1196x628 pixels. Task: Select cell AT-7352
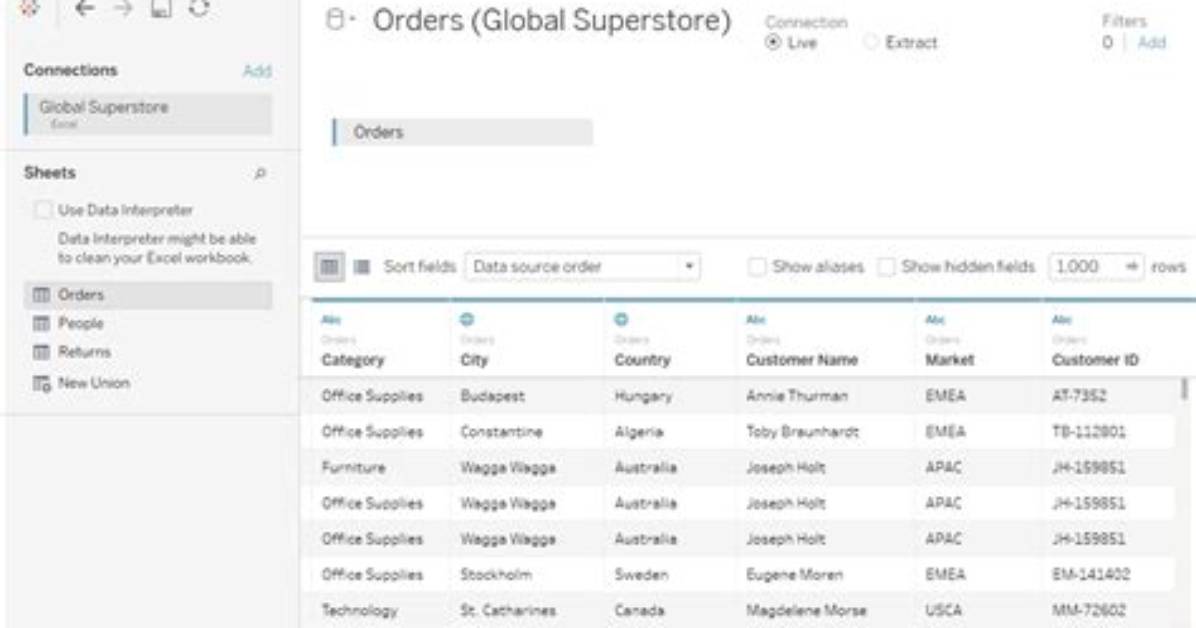[1079, 396]
